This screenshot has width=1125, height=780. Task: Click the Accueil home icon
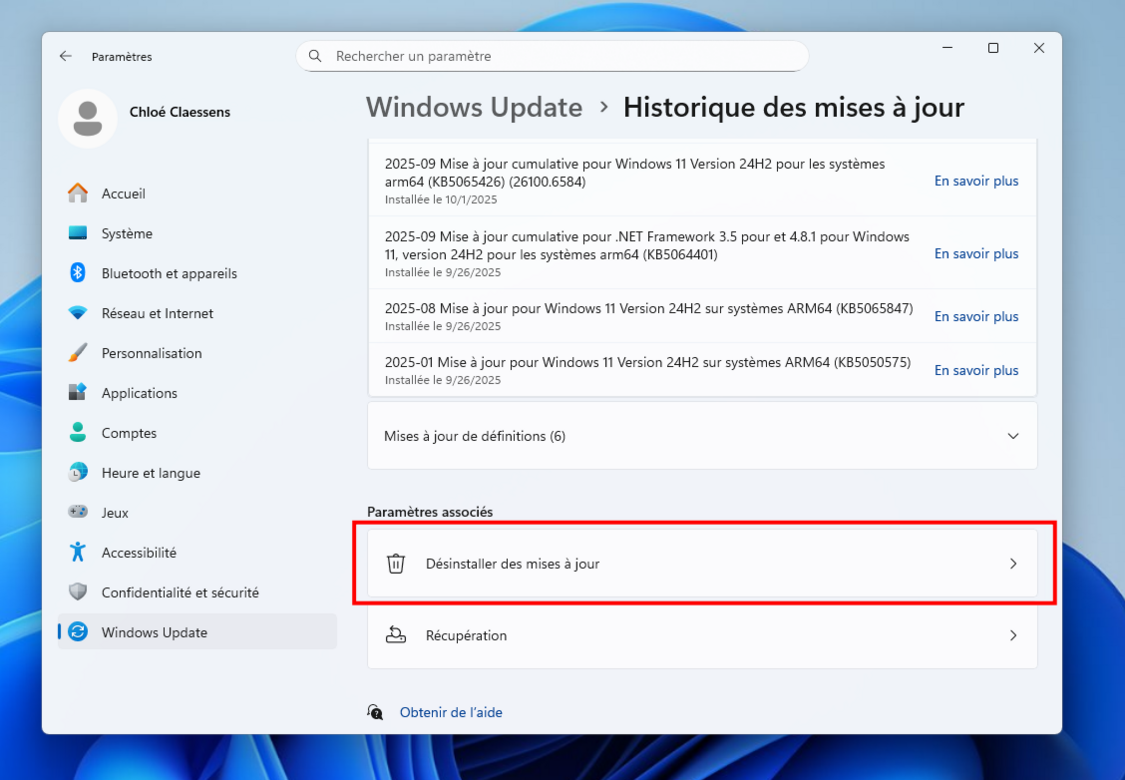pos(78,193)
